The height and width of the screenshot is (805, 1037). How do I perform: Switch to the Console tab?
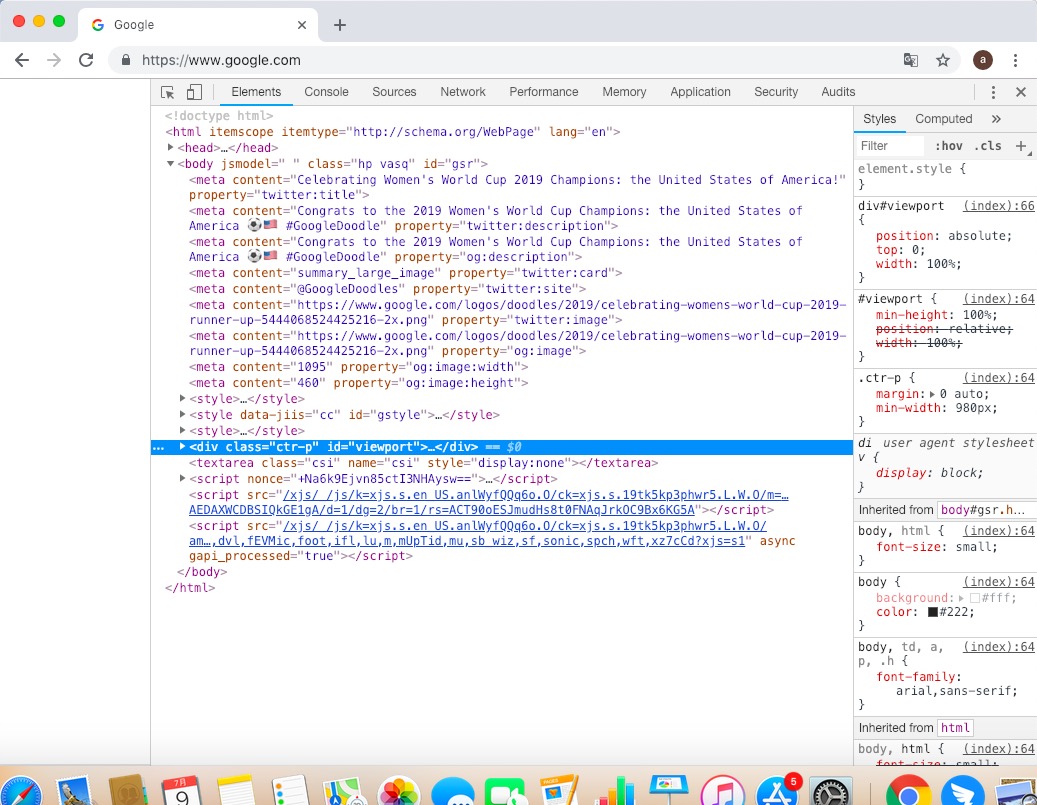[326, 92]
